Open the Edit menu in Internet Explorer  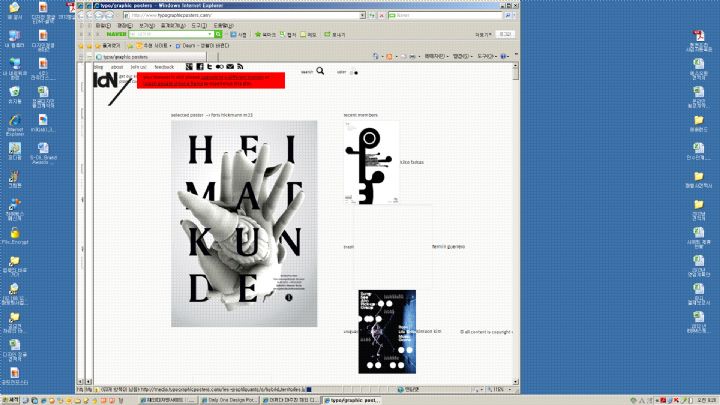click(x=125, y=26)
